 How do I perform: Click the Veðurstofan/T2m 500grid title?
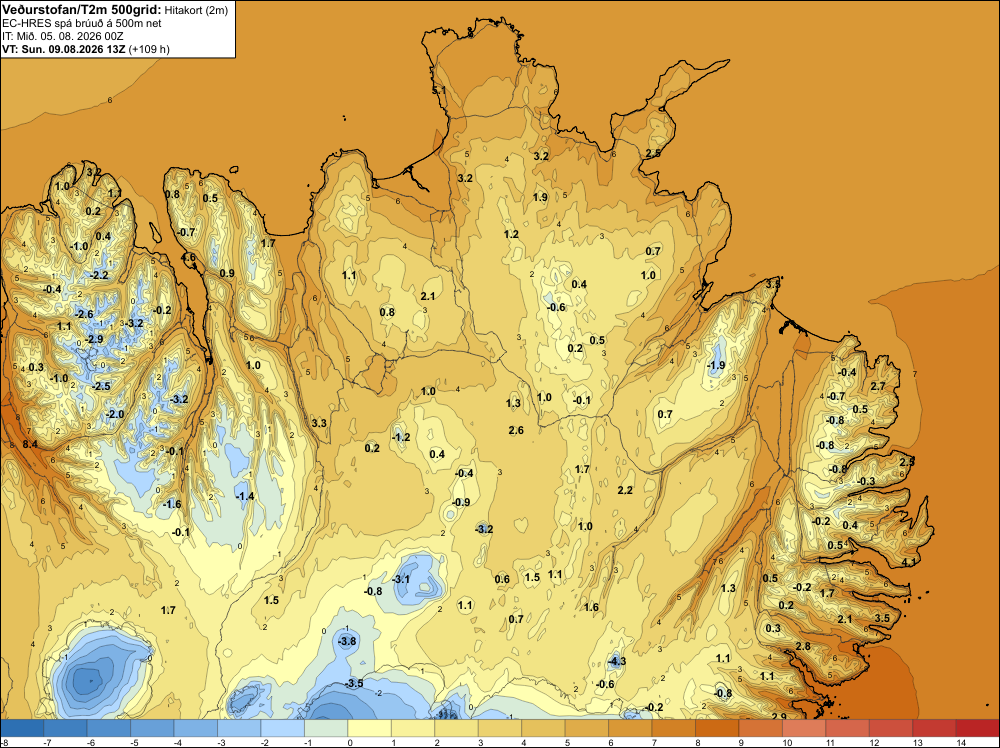tap(81, 10)
